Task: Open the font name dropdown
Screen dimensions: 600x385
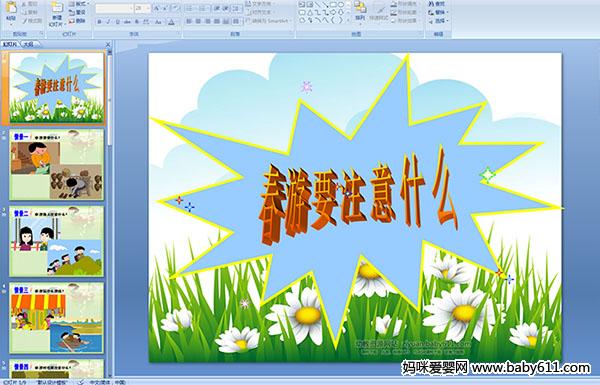Action: pos(131,8)
